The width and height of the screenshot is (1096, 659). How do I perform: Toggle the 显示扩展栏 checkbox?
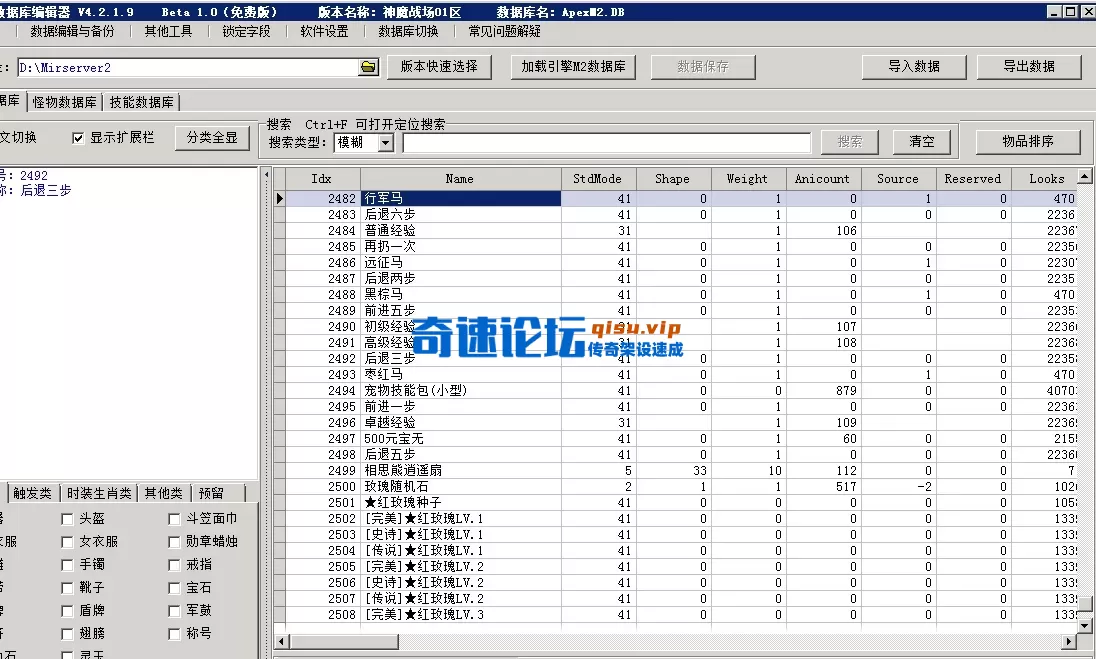(x=77, y=139)
